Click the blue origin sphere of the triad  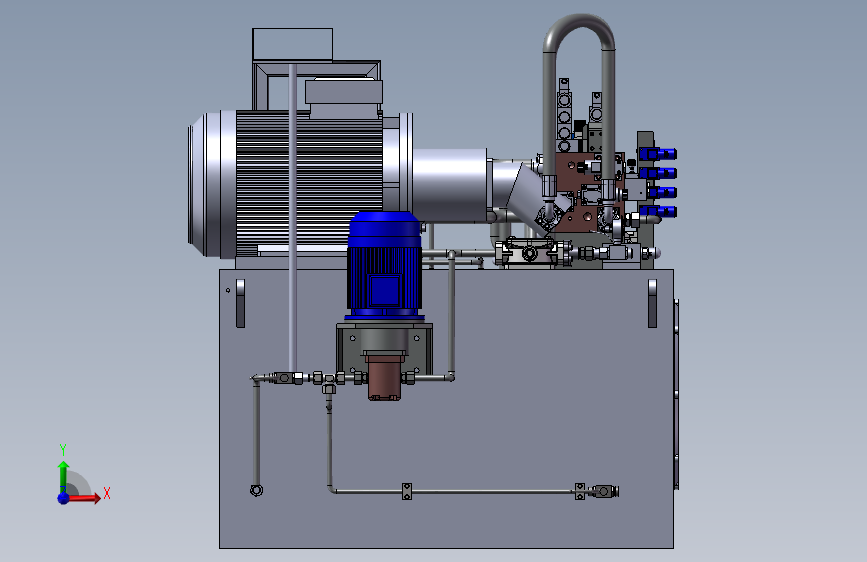click(64, 498)
